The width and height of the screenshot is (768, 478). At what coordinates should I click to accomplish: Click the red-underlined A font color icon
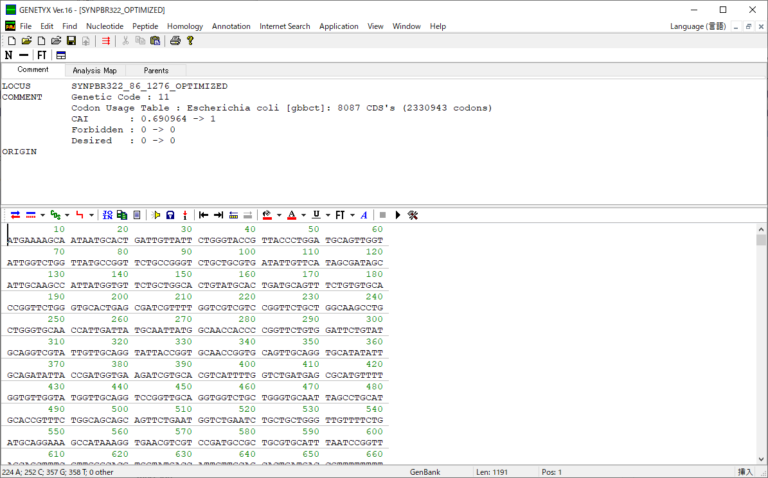coord(292,215)
